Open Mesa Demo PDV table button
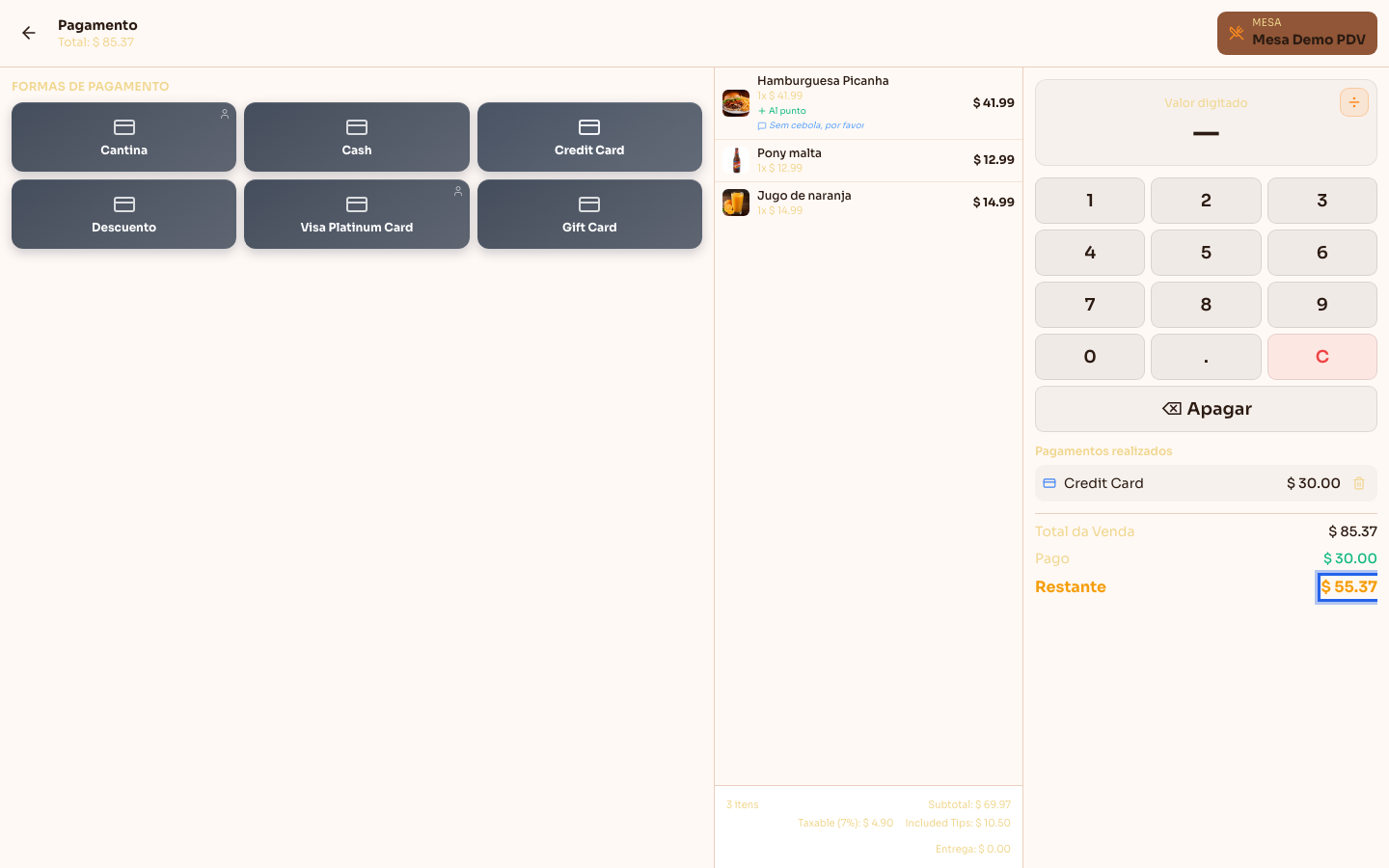The width and height of the screenshot is (1389, 868). tap(1297, 33)
